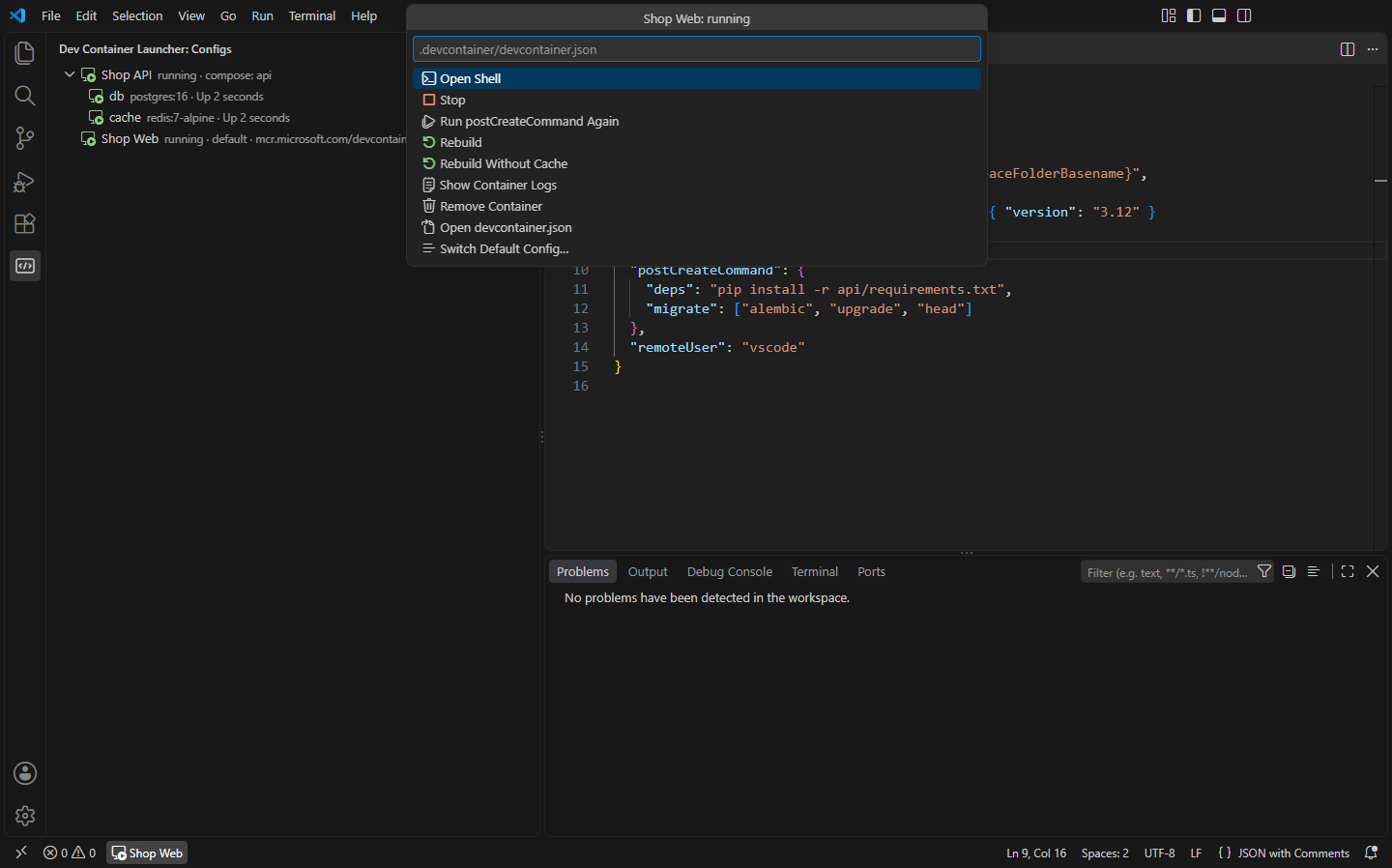Open the Extensions view icon

click(25, 223)
